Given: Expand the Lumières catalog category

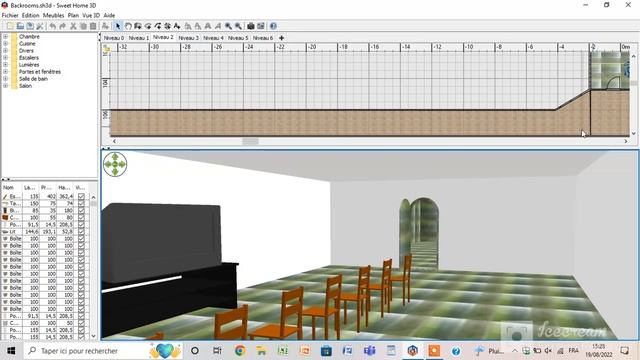Looking at the screenshot, I should click(5, 64).
